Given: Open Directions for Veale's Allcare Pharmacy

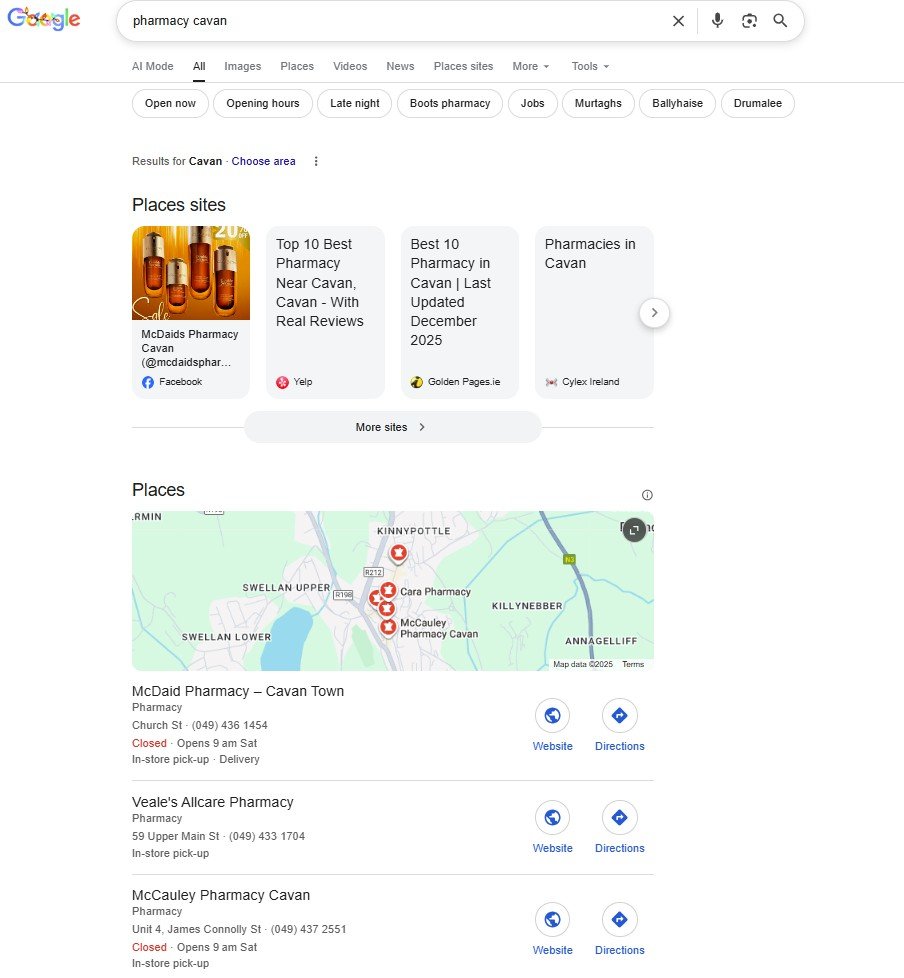Looking at the screenshot, I should [x=619, y=817].
